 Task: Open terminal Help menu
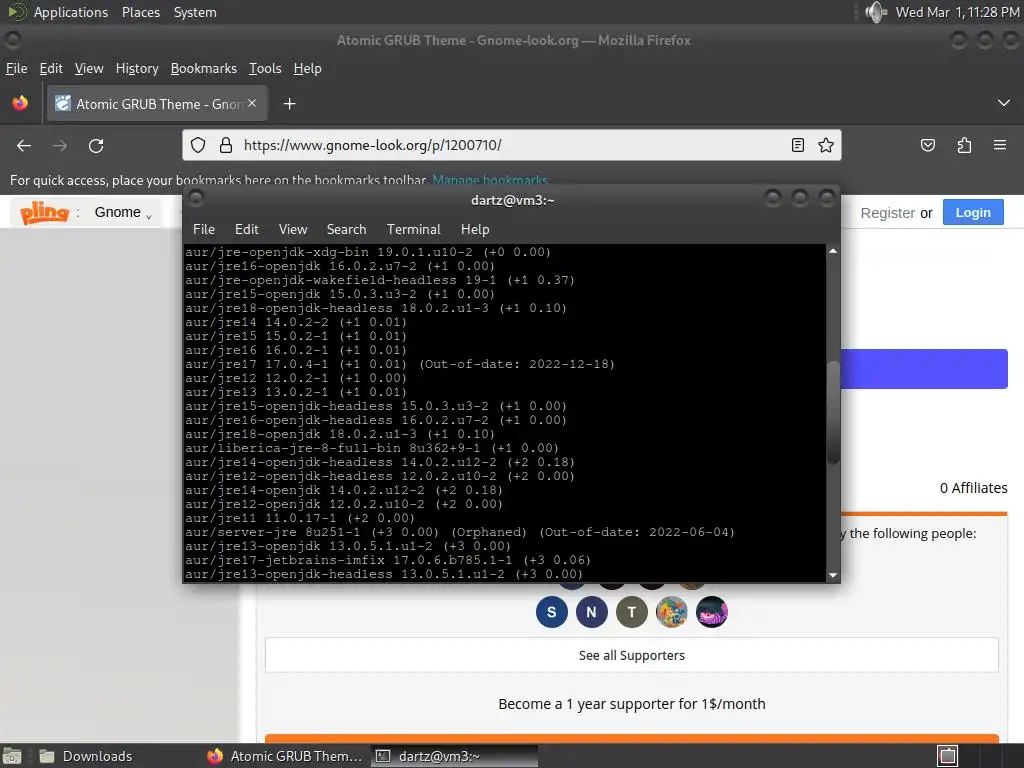click(475, 229)
